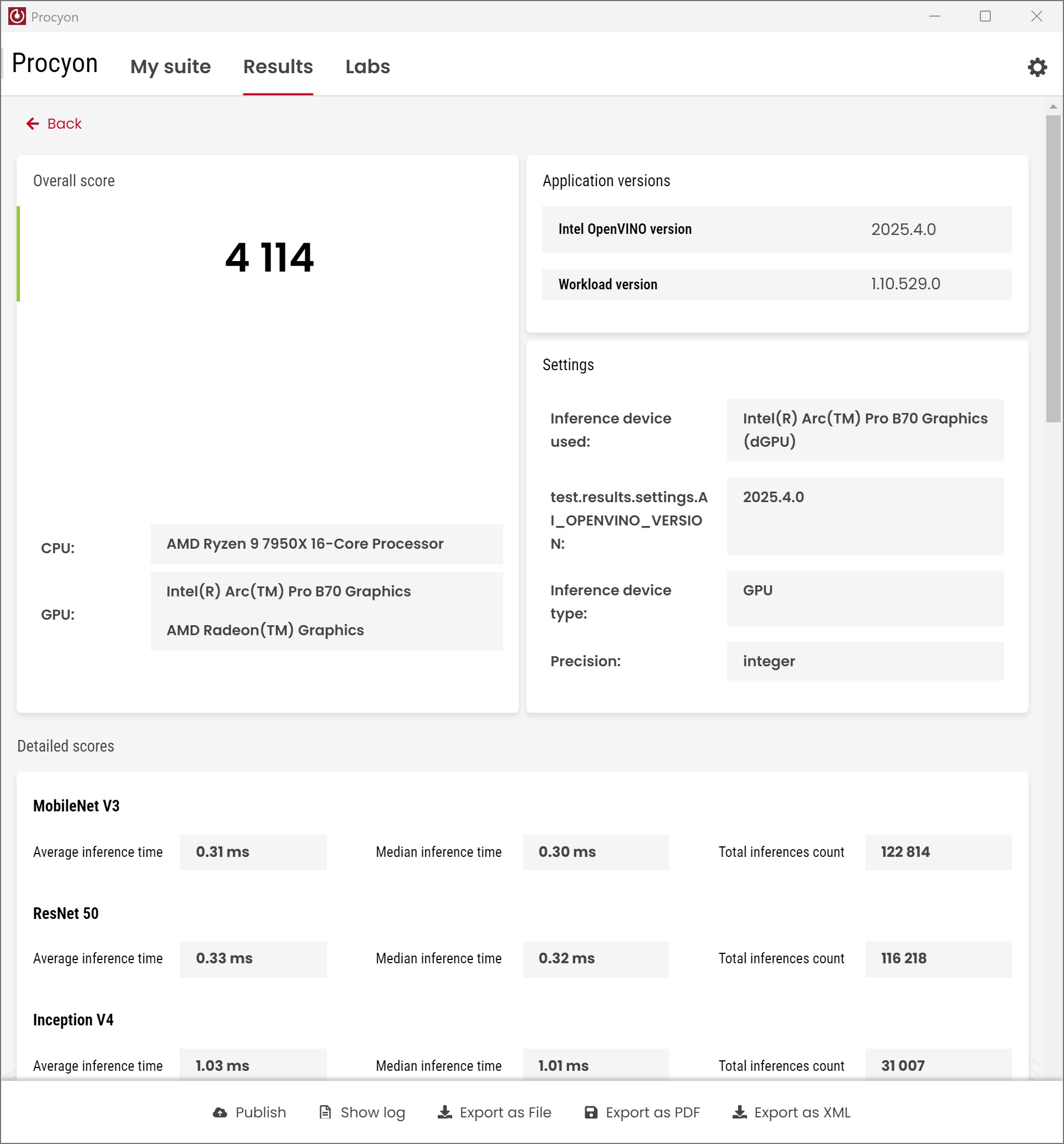
Task: Click the Show log document icon
Action: 325,1112
